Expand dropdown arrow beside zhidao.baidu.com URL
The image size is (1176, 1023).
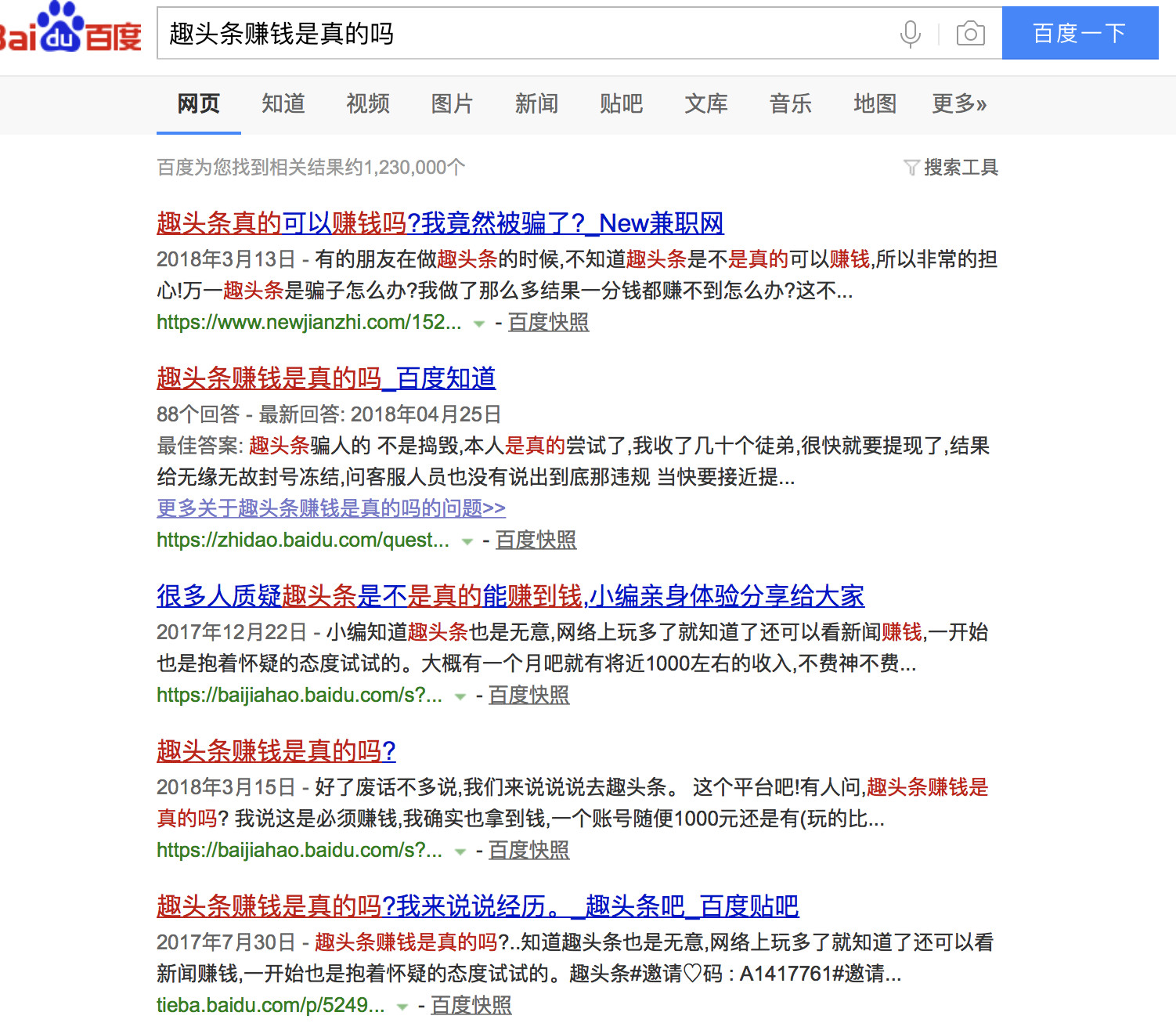467,541
